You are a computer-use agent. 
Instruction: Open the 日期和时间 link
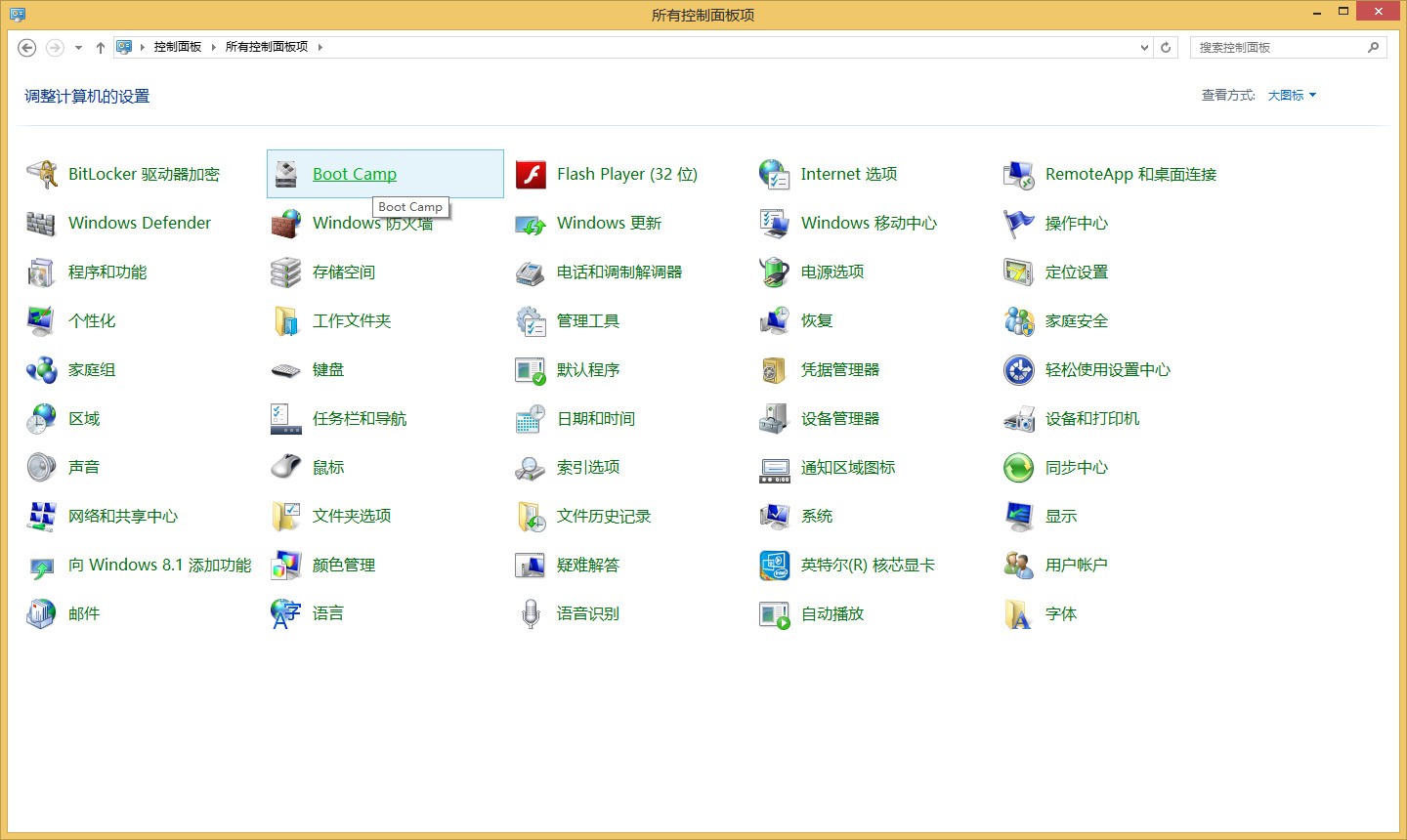[596, 418]
